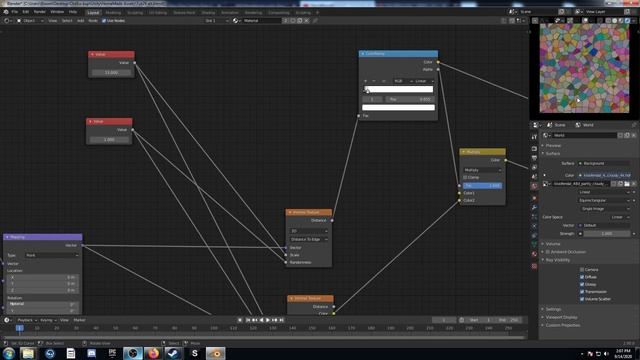Click the unlink X icon next to Material name
This screenshot has height=360, width=640.
[x=307, y=20]
